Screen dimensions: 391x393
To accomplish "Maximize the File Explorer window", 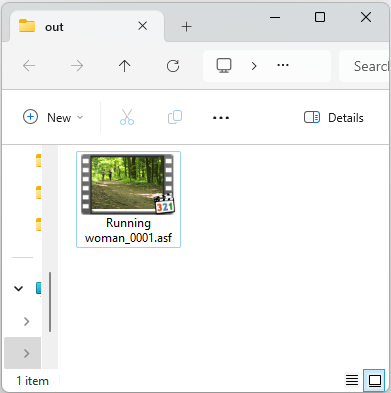I will 320,17.
